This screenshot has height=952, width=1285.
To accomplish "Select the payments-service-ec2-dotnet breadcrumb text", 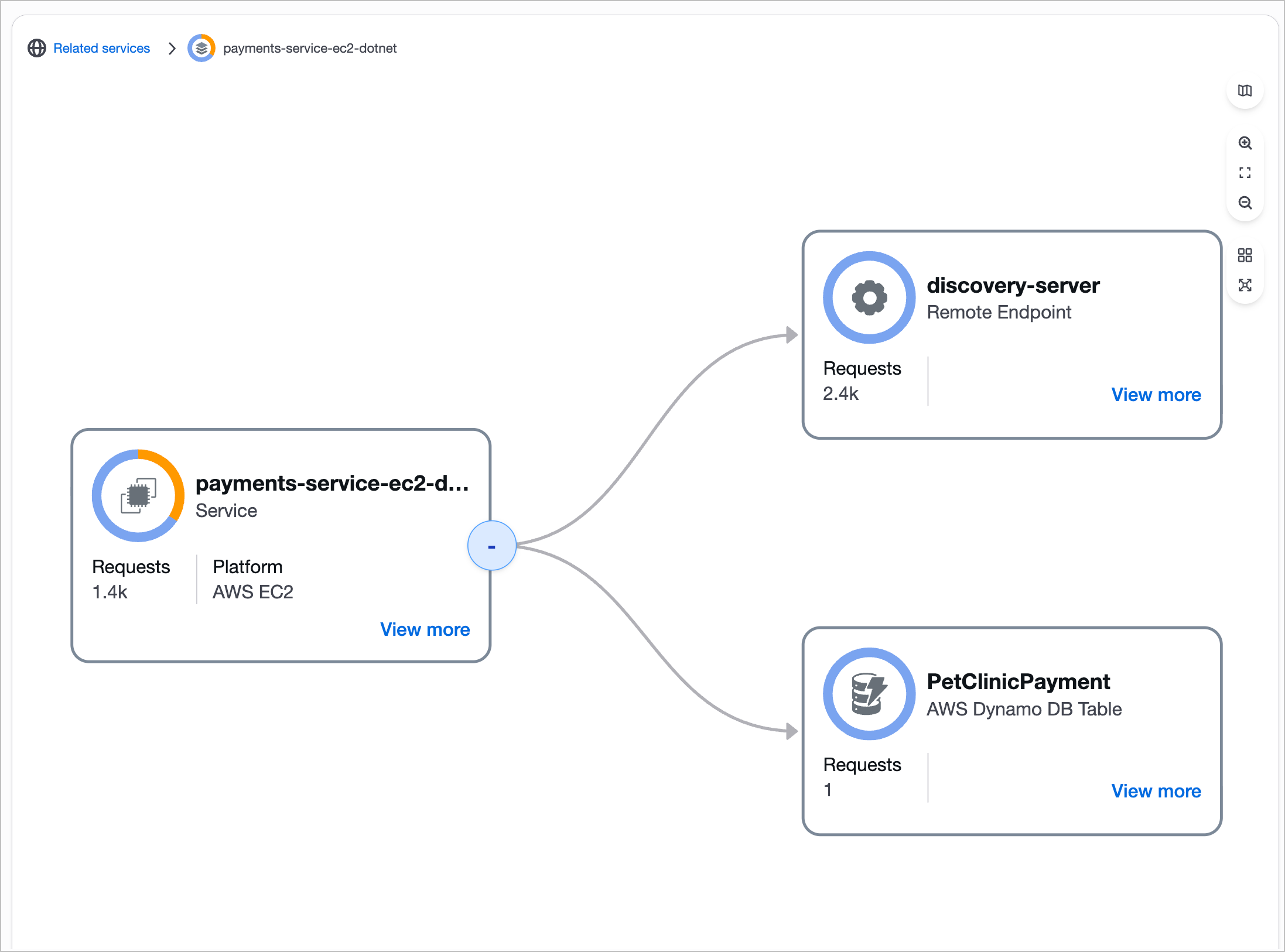I will point(310,48).
